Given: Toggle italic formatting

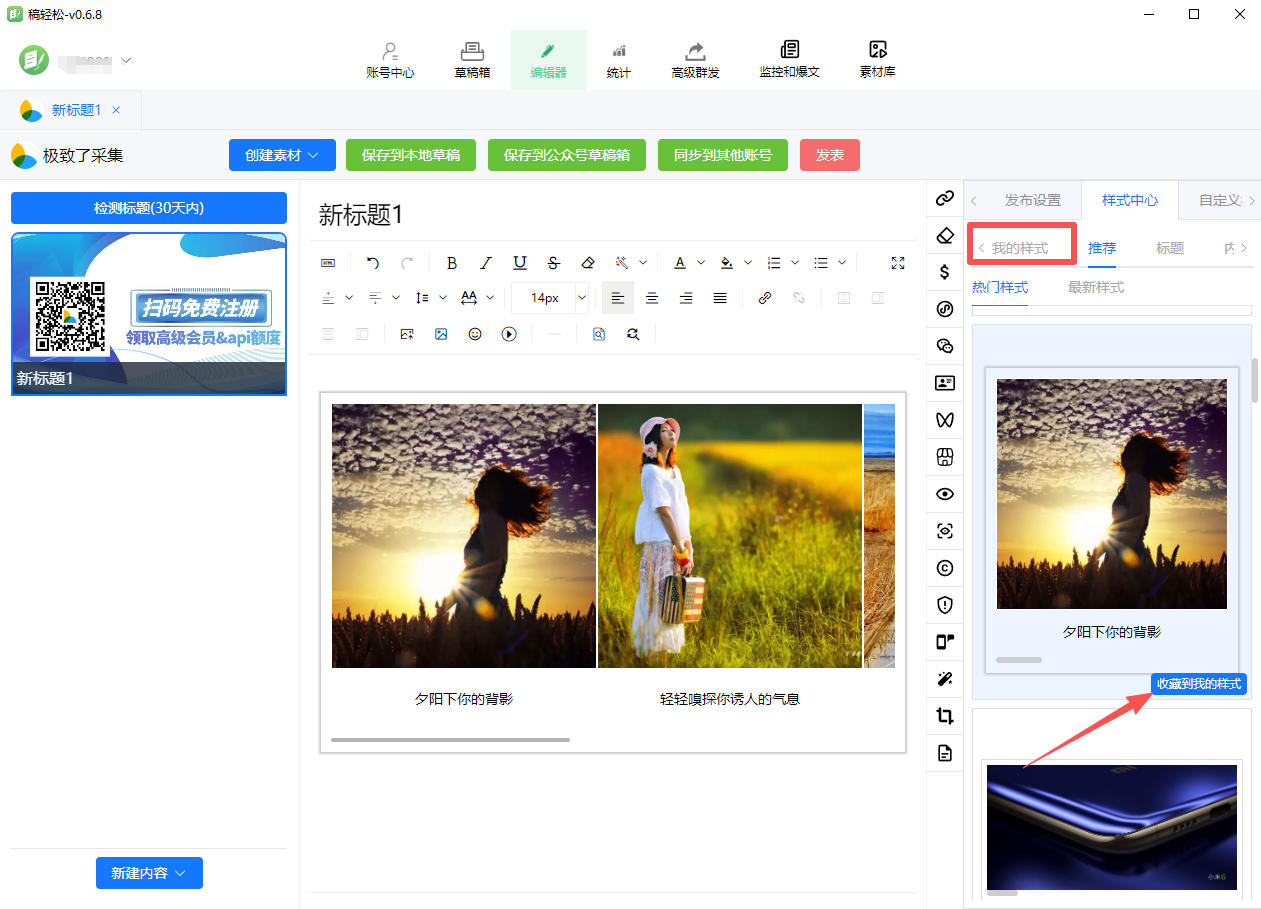Looking at the screenshot, I should [486, 263].
